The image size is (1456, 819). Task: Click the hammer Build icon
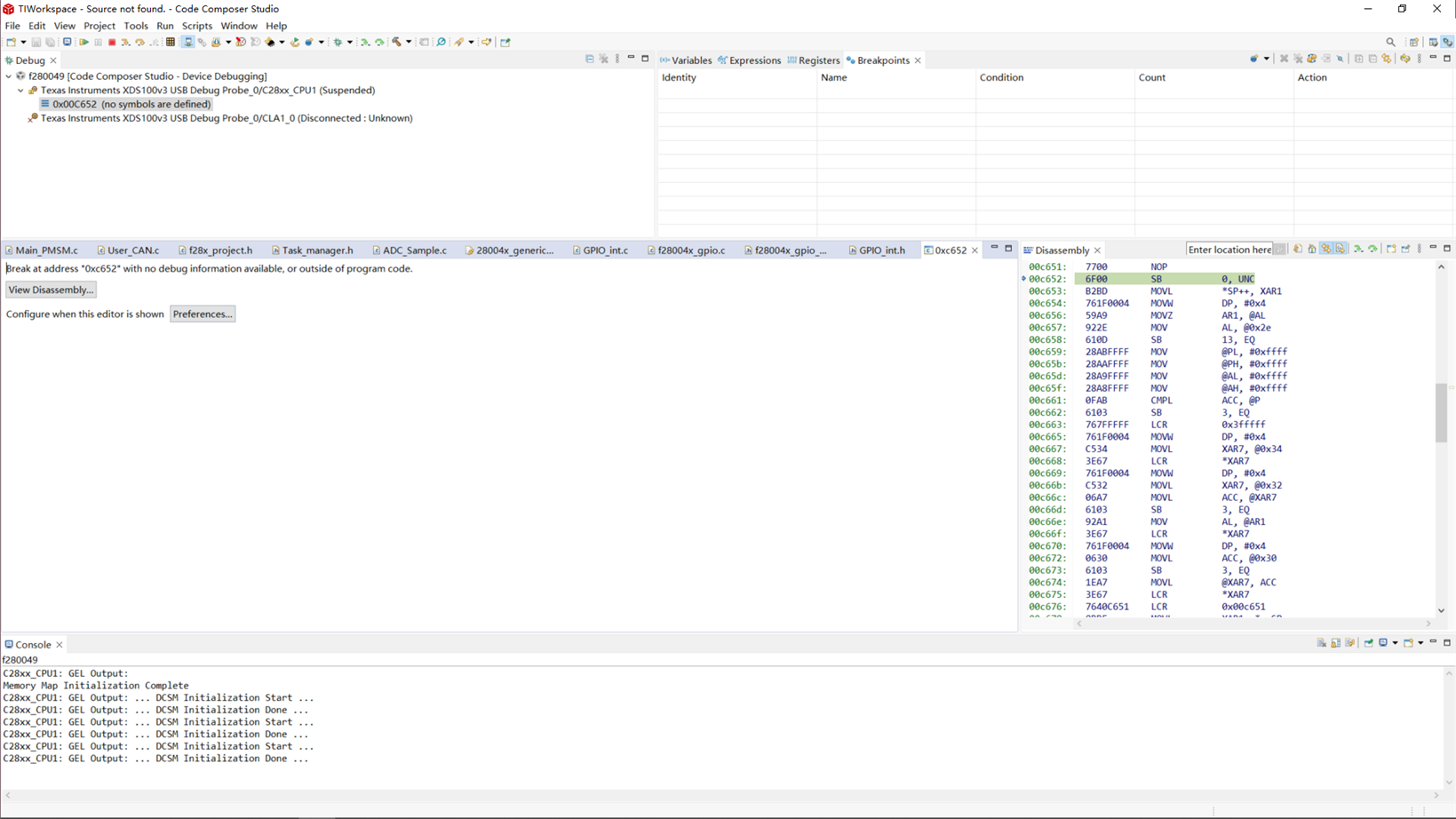(396, 42)
